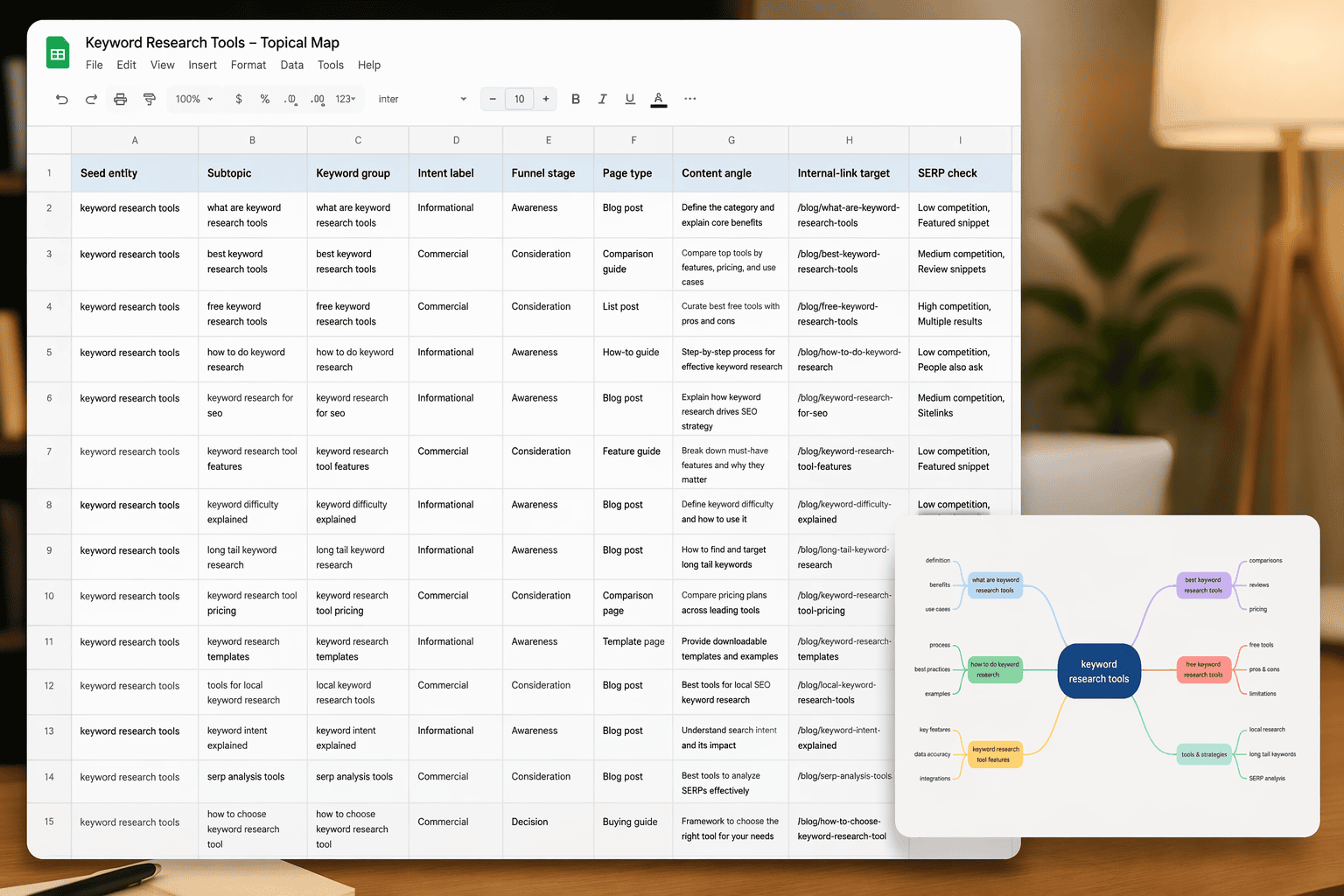Click the green 'how to do keyword research' node
Screen dimensions: 1344x896
(995, 669)
